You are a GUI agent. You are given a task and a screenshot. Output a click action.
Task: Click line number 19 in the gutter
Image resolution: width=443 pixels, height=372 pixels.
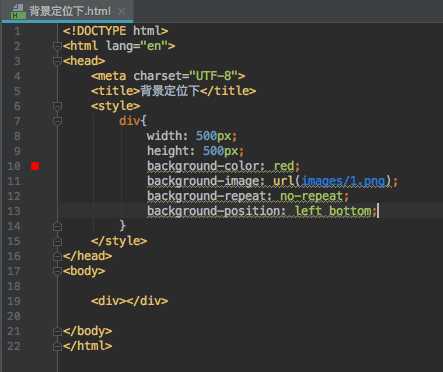[x=14, y=301]
